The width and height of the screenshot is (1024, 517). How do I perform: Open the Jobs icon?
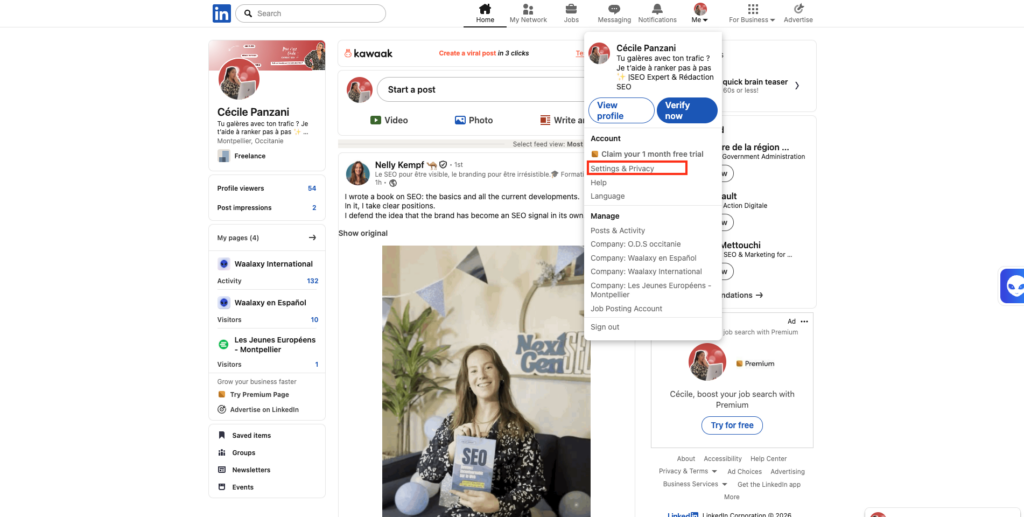coord(571,9)
